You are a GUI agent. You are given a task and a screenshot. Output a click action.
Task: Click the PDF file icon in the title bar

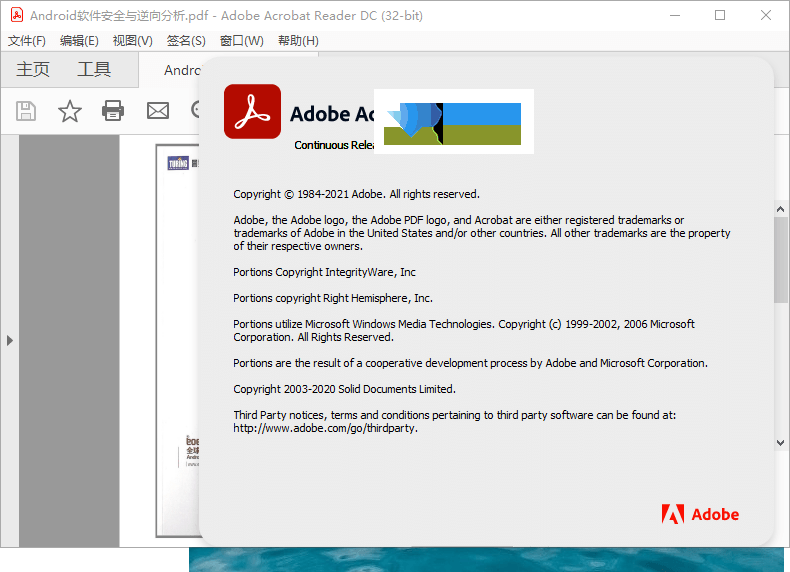17,15
